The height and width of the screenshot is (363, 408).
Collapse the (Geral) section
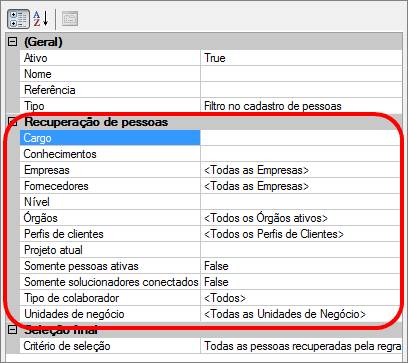click(x=12, y=42)
